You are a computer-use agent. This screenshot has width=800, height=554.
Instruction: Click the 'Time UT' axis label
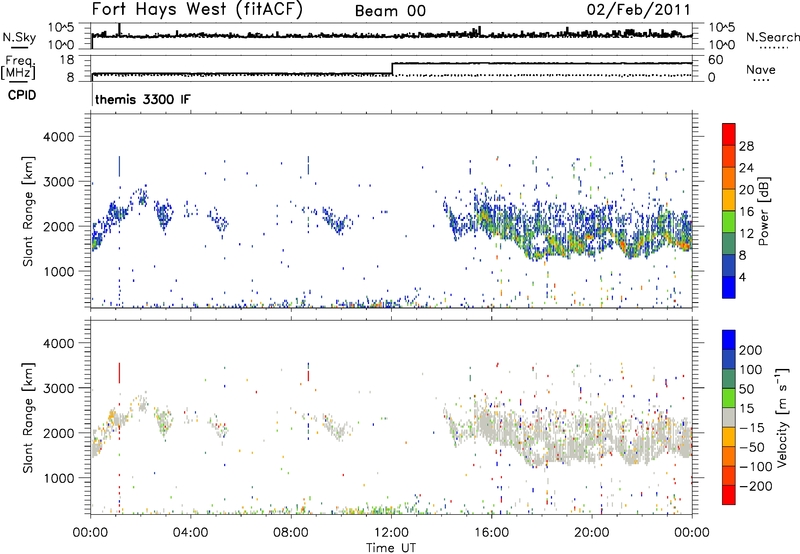click(x=391, y=547)
